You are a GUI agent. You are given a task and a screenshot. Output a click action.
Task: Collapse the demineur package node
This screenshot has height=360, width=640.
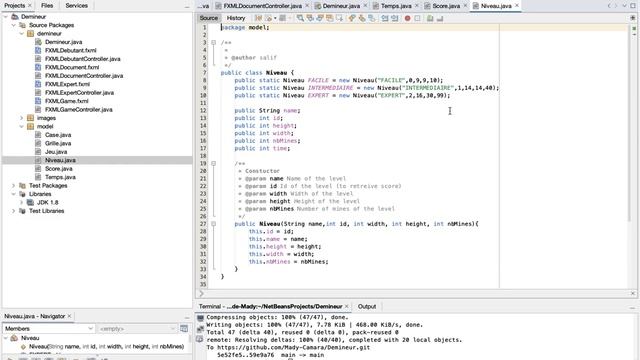click(22, 33)
